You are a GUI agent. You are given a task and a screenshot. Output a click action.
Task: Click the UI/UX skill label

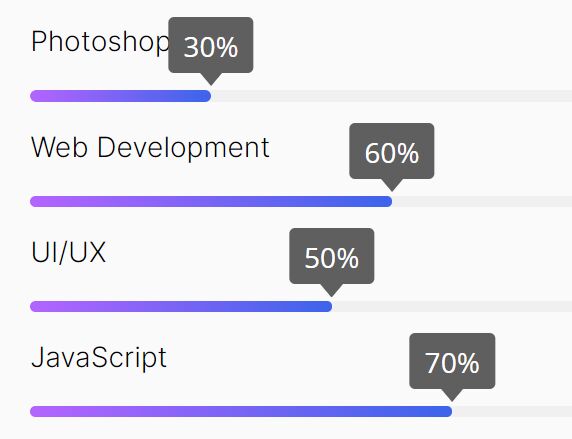point(68,252)
